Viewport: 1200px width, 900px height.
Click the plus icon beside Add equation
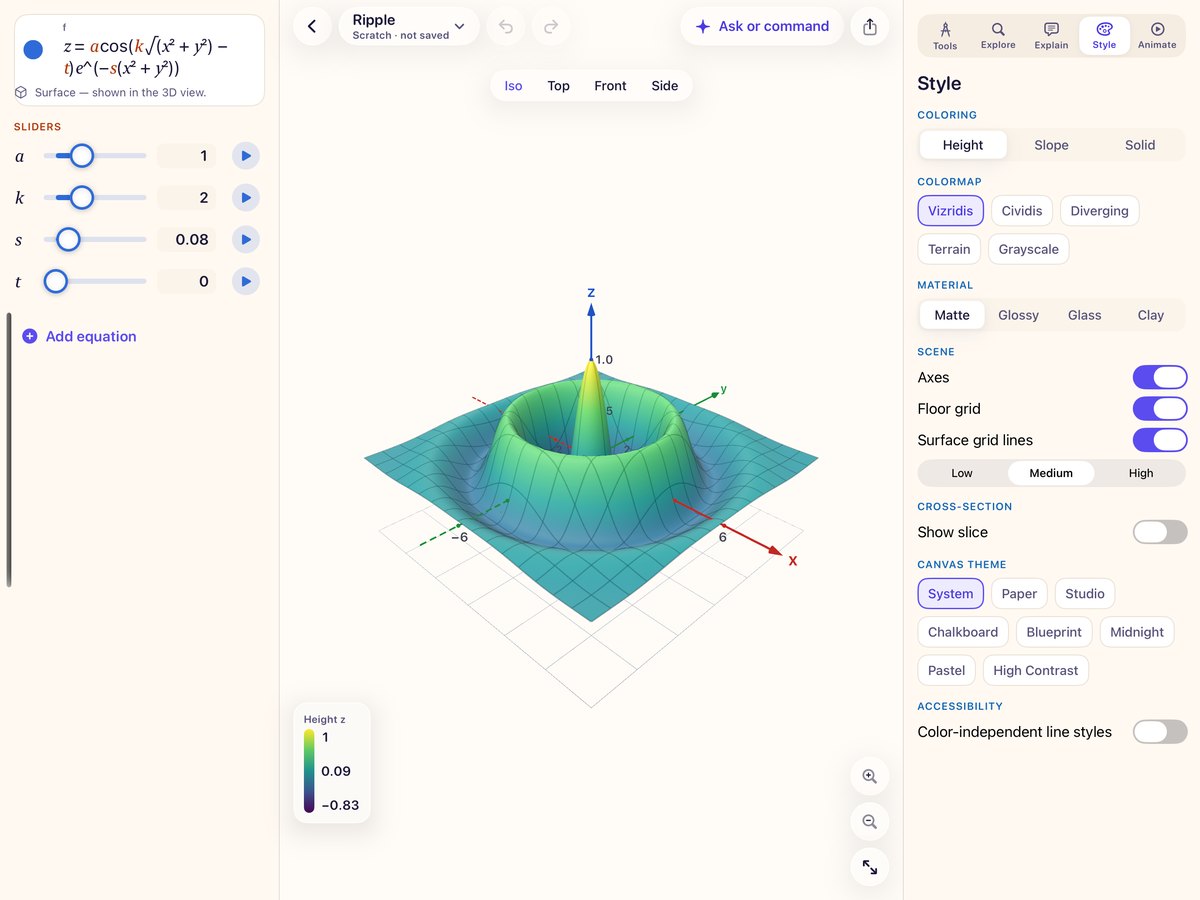pyautogui.click(x=30, y=337)
